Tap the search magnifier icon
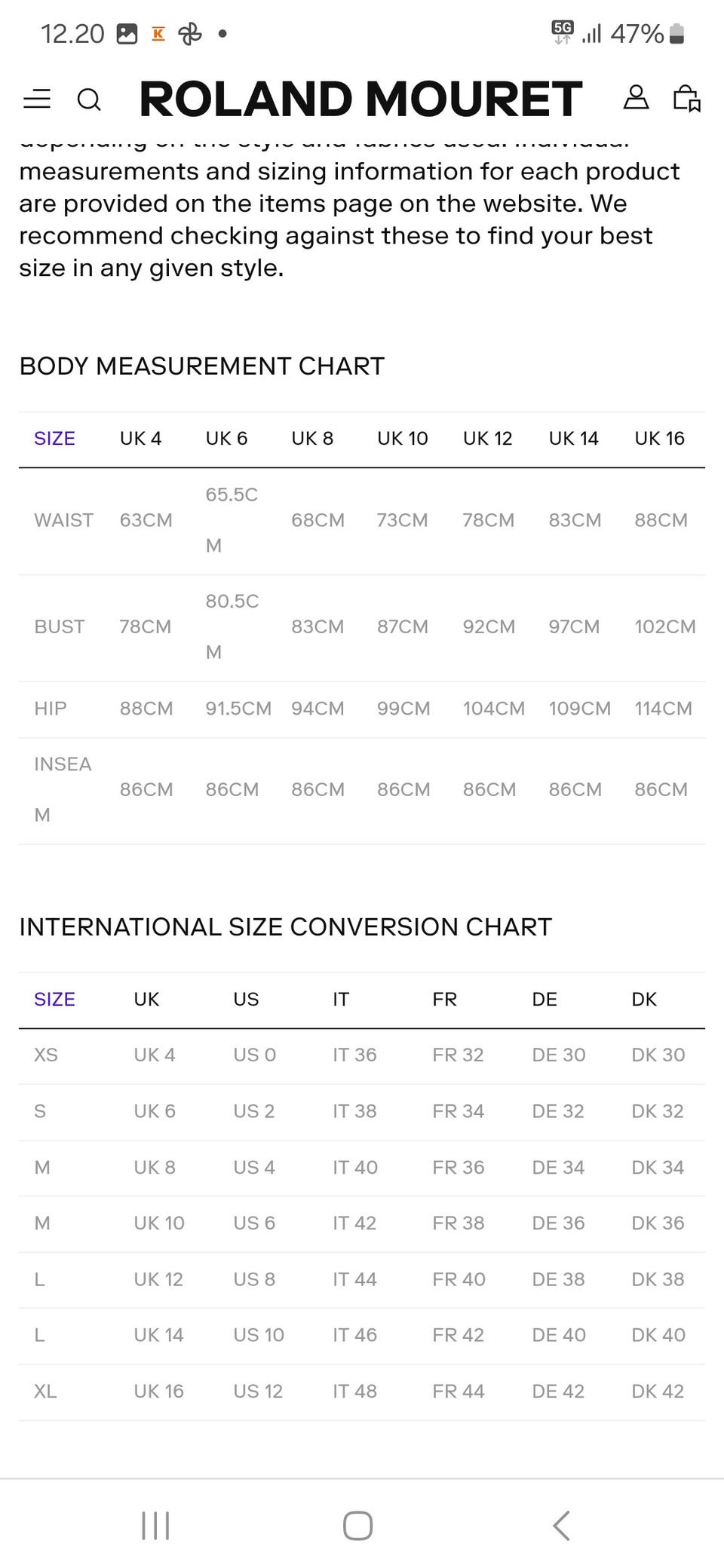 [x=89, y=100]
